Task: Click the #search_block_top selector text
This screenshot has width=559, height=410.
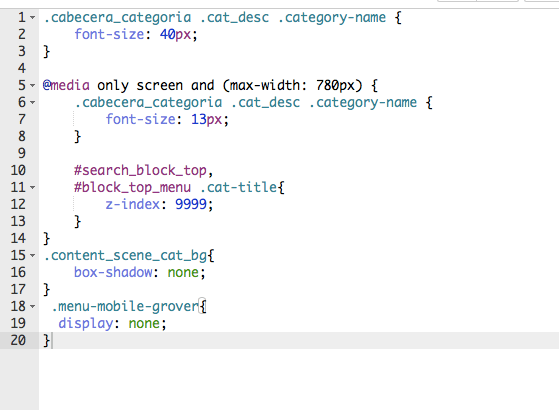Action: click(140, 171)
